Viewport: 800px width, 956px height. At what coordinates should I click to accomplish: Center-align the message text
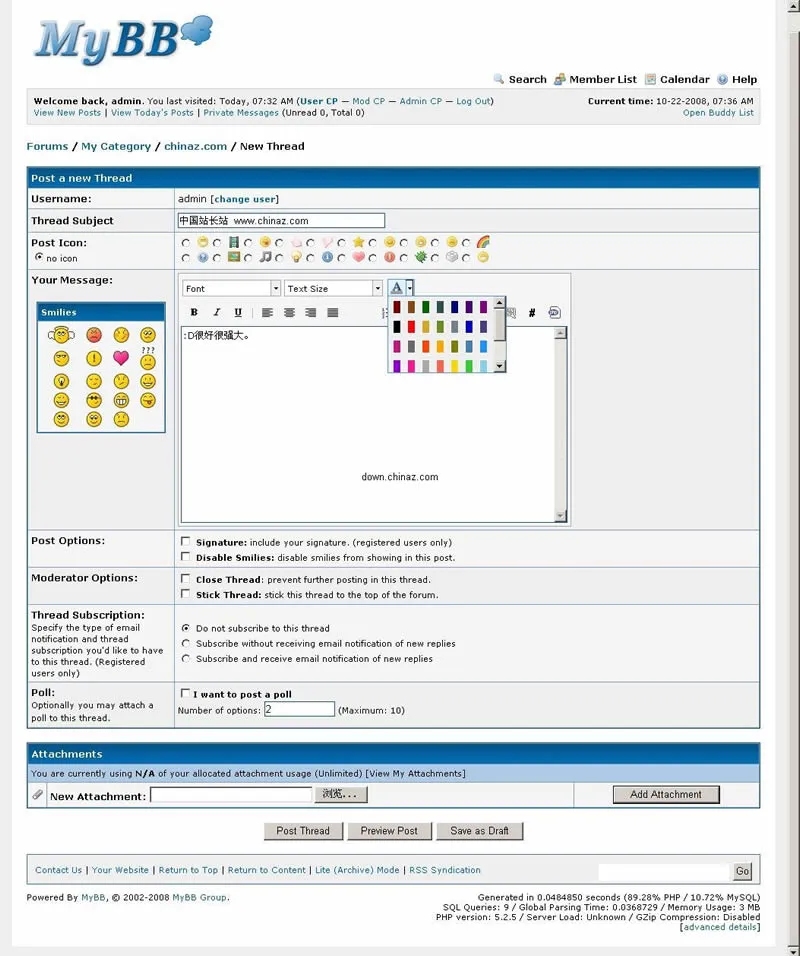[x=289, y=313]
